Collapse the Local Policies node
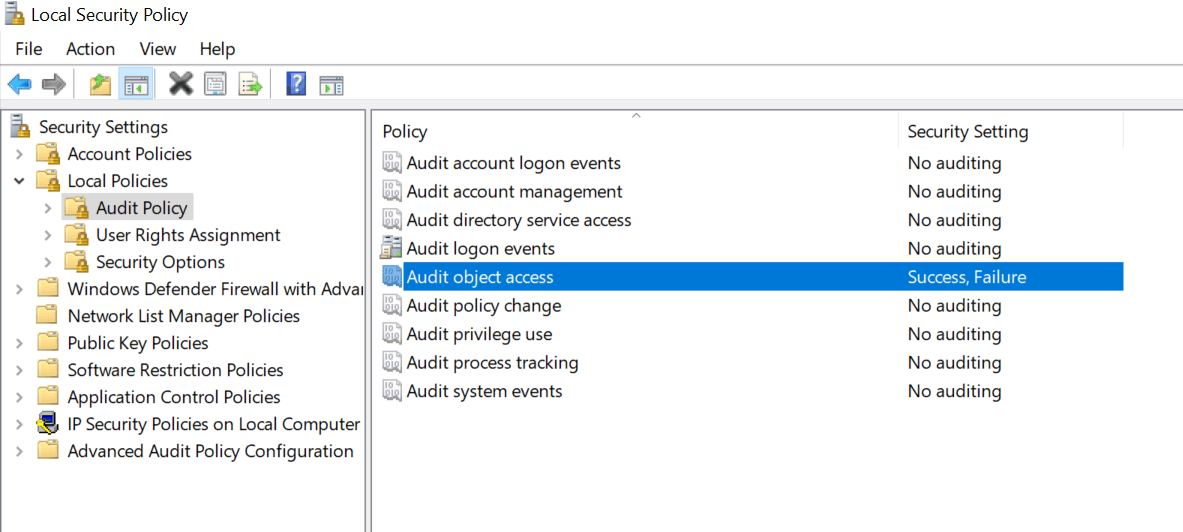 [20, 181]
